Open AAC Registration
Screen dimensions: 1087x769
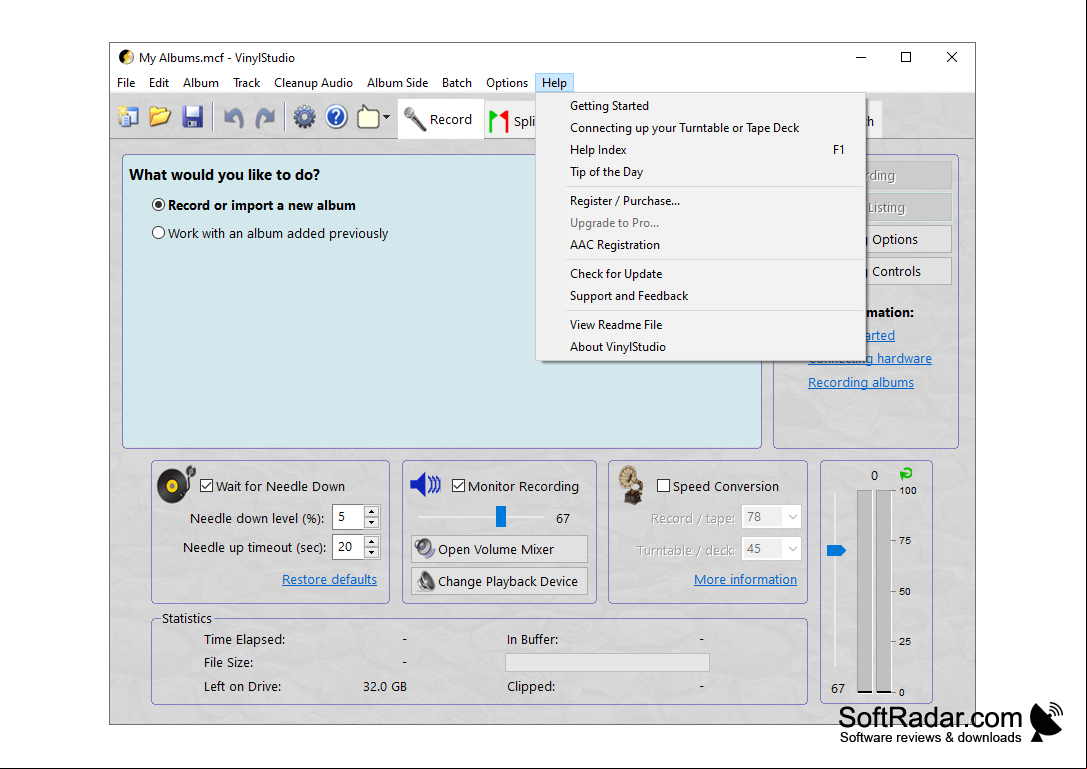700,245
